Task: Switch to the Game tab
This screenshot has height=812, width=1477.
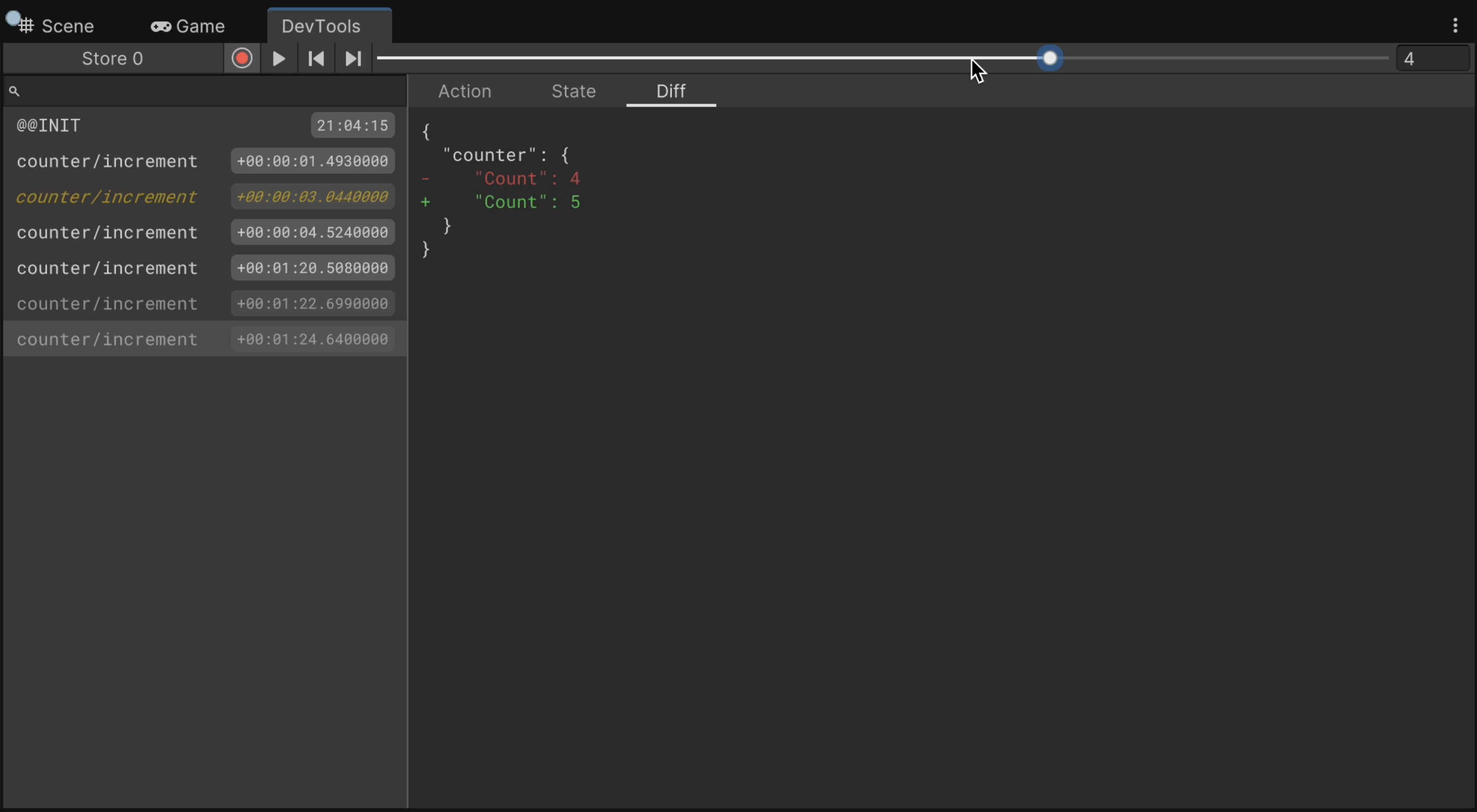Action: pyautogui.click(x=188, y=26)
